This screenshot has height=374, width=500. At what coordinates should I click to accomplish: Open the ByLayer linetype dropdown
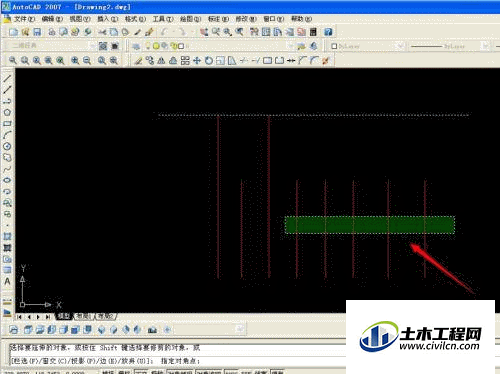click(x=485, y=46)
